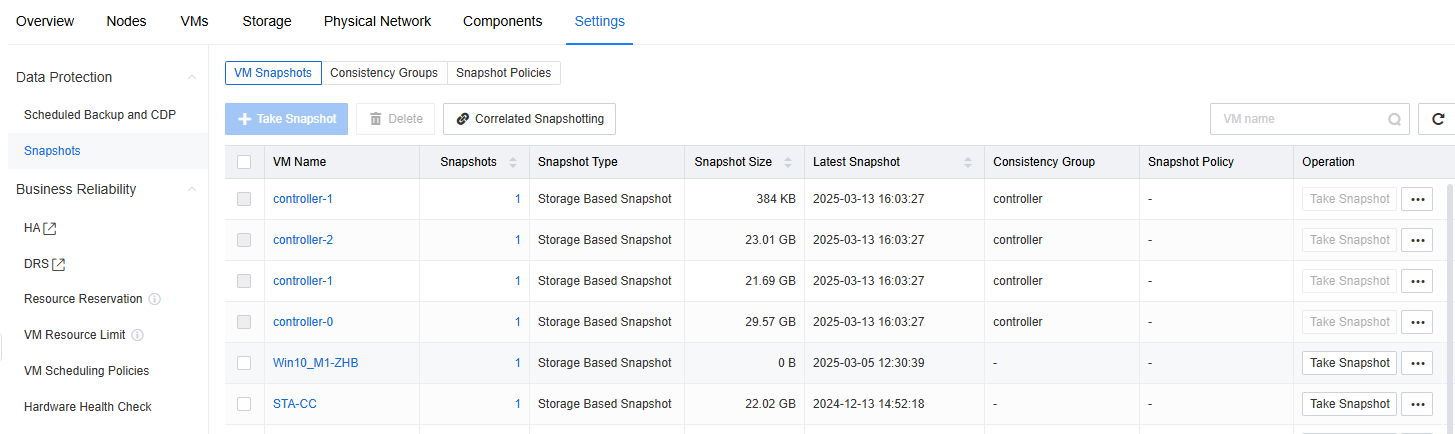Open the controller-2 VM link
1455x434 pixels.
(303, 240)
